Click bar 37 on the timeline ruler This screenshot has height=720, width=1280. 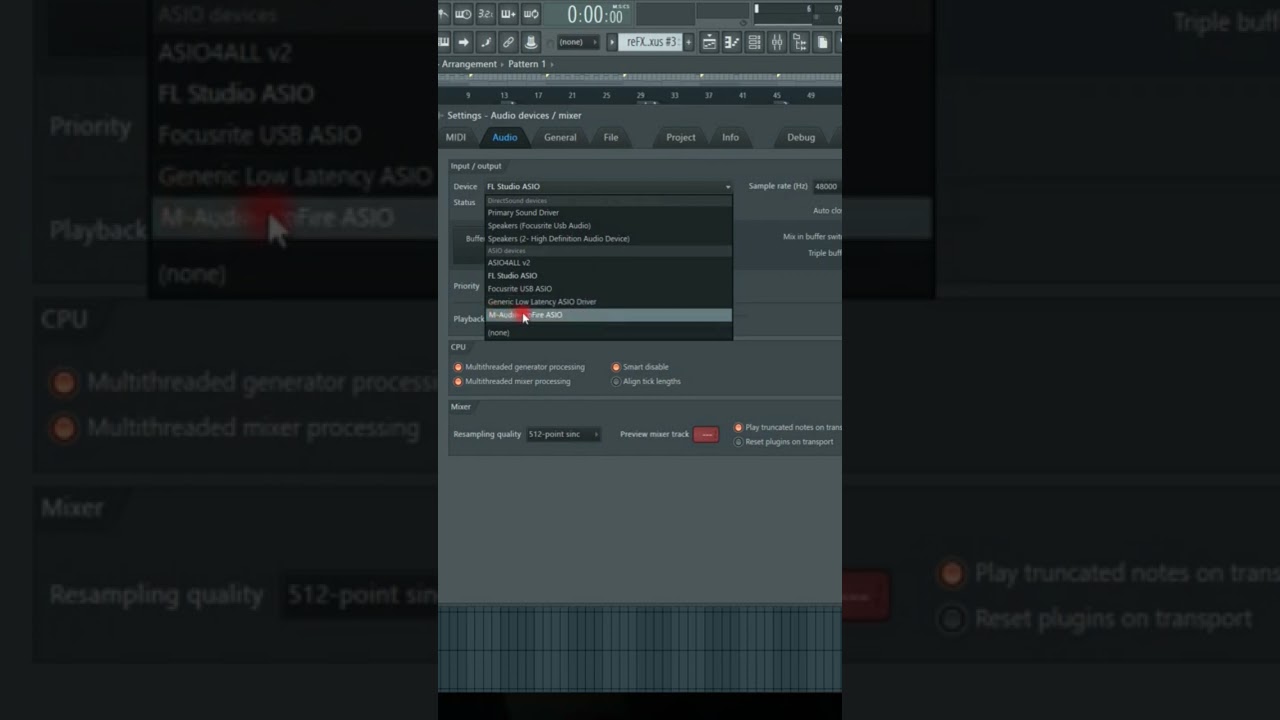708,96
